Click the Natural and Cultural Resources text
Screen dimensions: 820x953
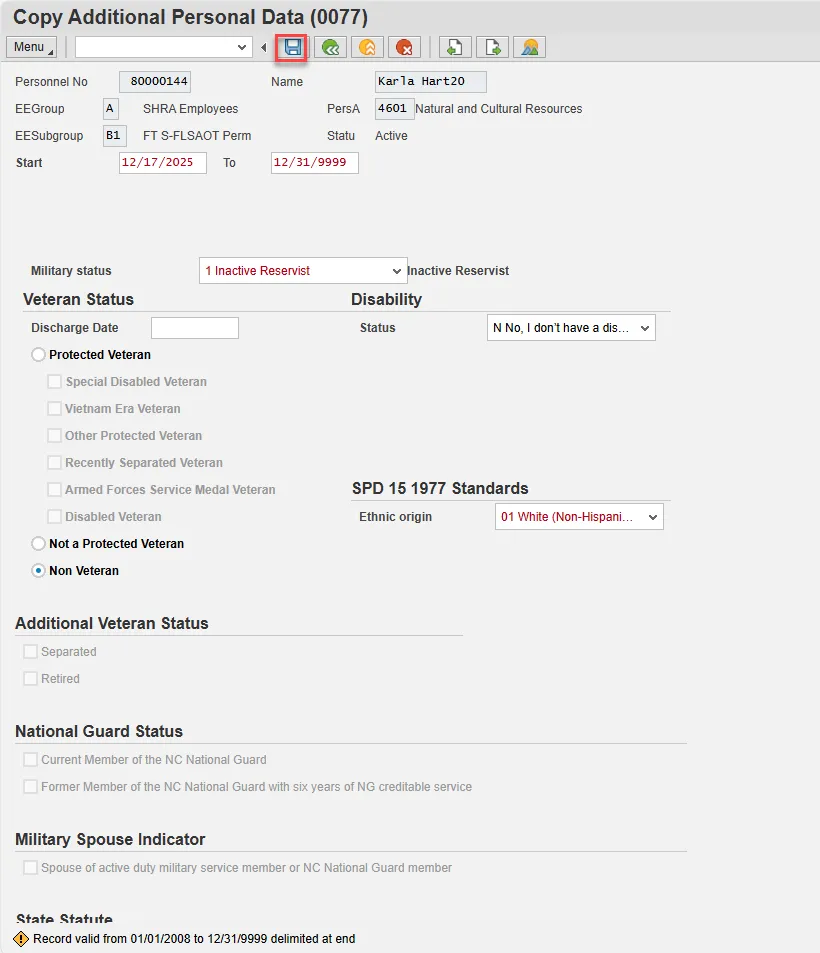(x=498, y=109)
